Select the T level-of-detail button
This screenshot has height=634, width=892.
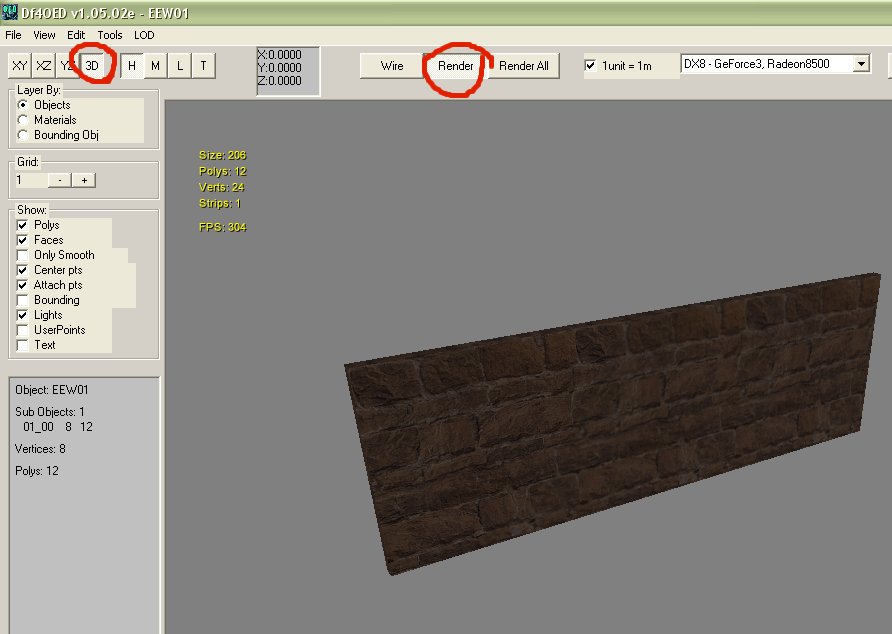(204, 66)
